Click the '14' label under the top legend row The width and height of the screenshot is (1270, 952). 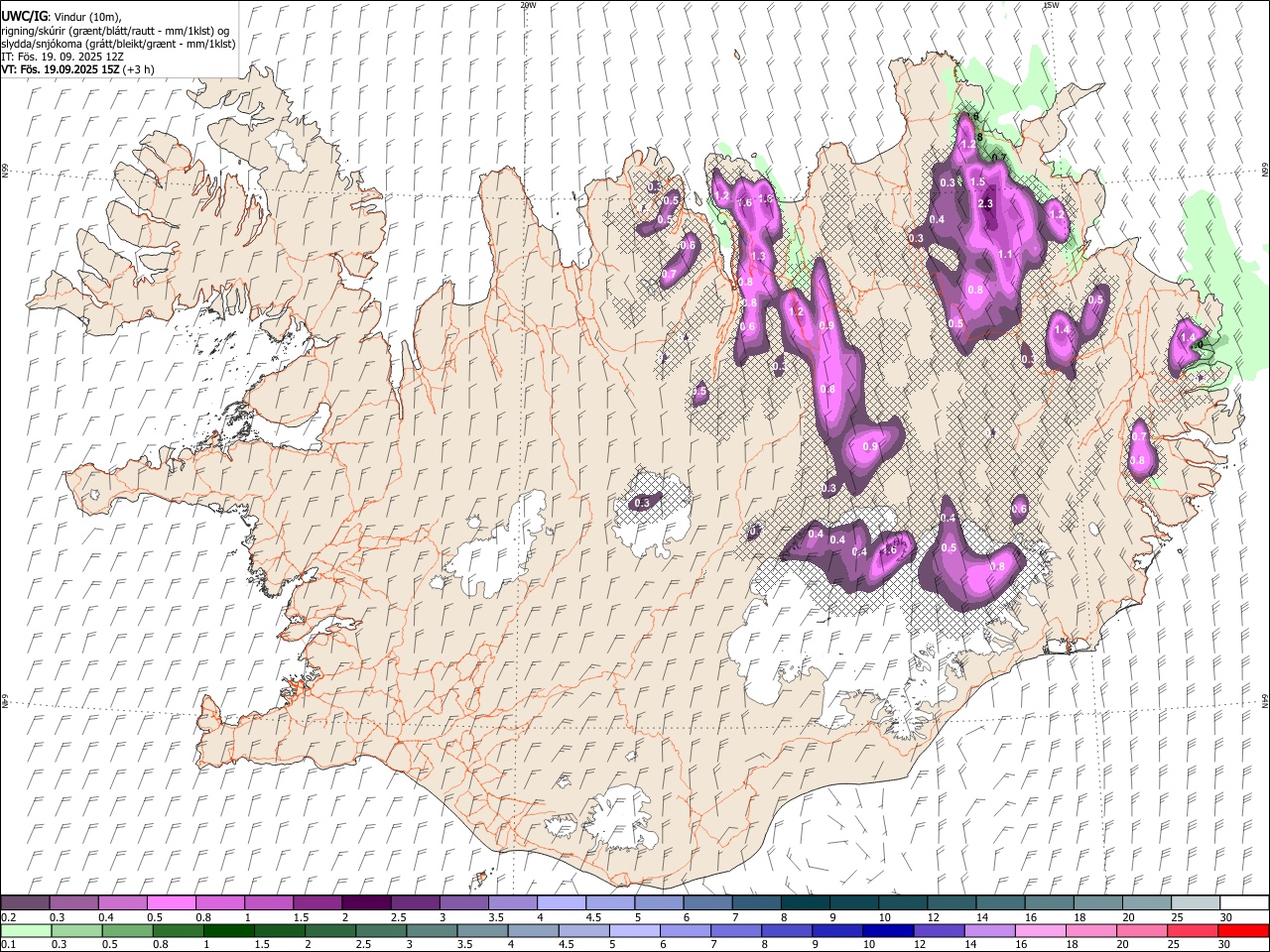pos(980,917)
